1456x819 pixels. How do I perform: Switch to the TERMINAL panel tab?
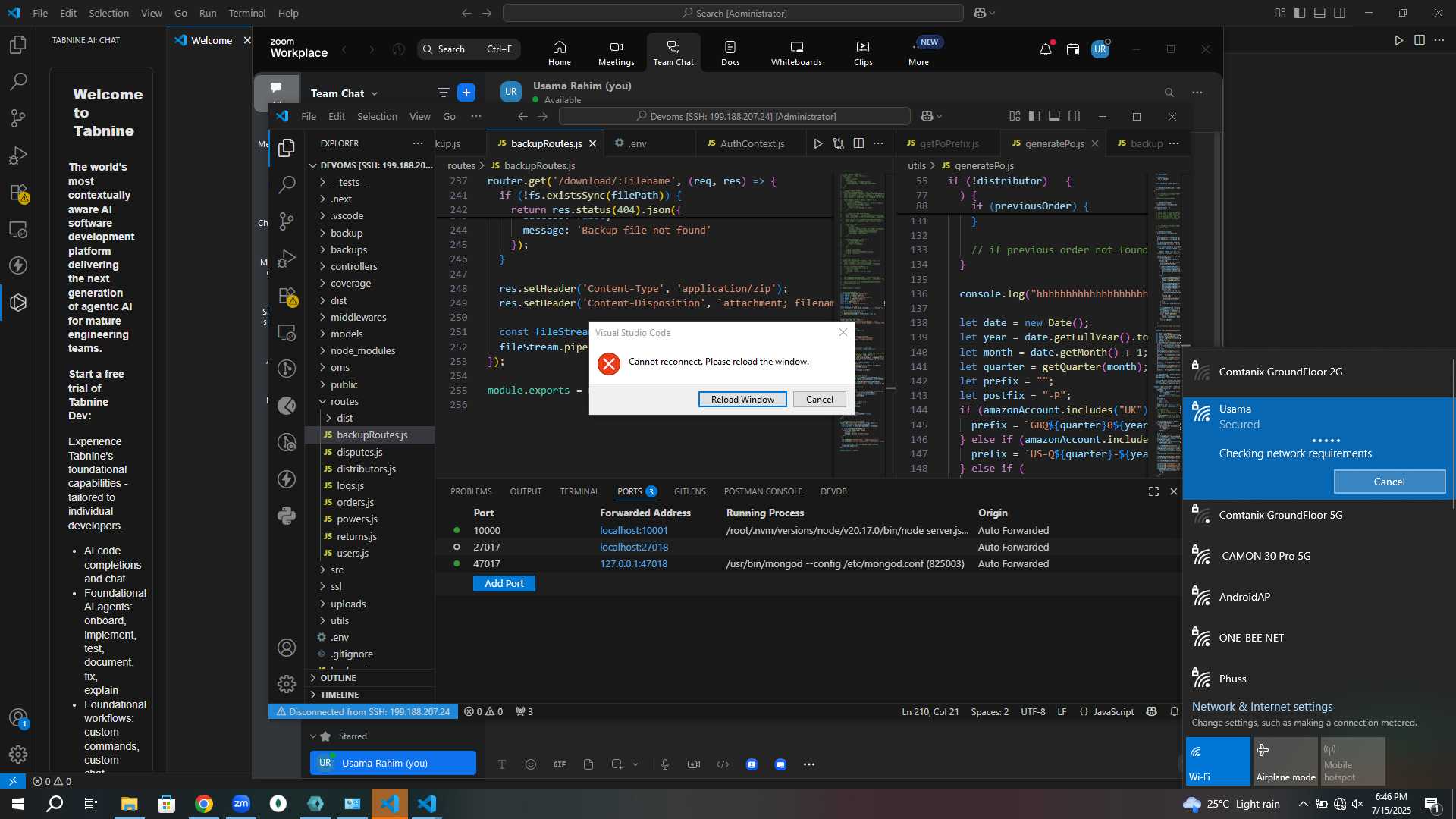579,491
